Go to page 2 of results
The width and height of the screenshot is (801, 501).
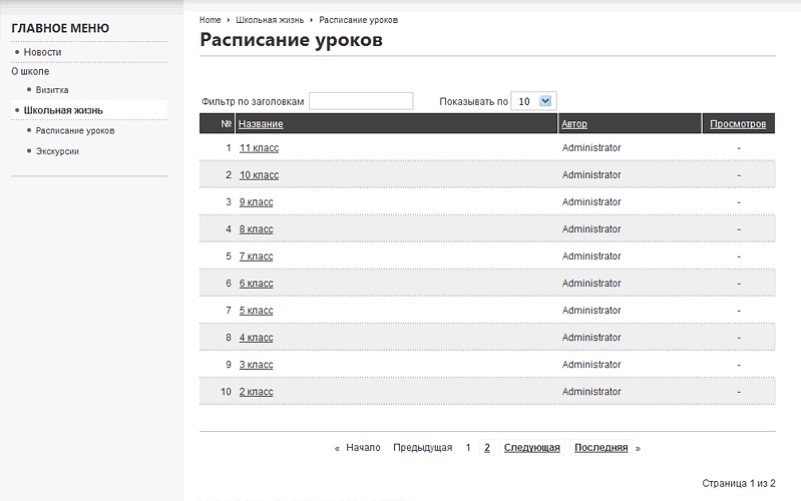pos(487,448)
